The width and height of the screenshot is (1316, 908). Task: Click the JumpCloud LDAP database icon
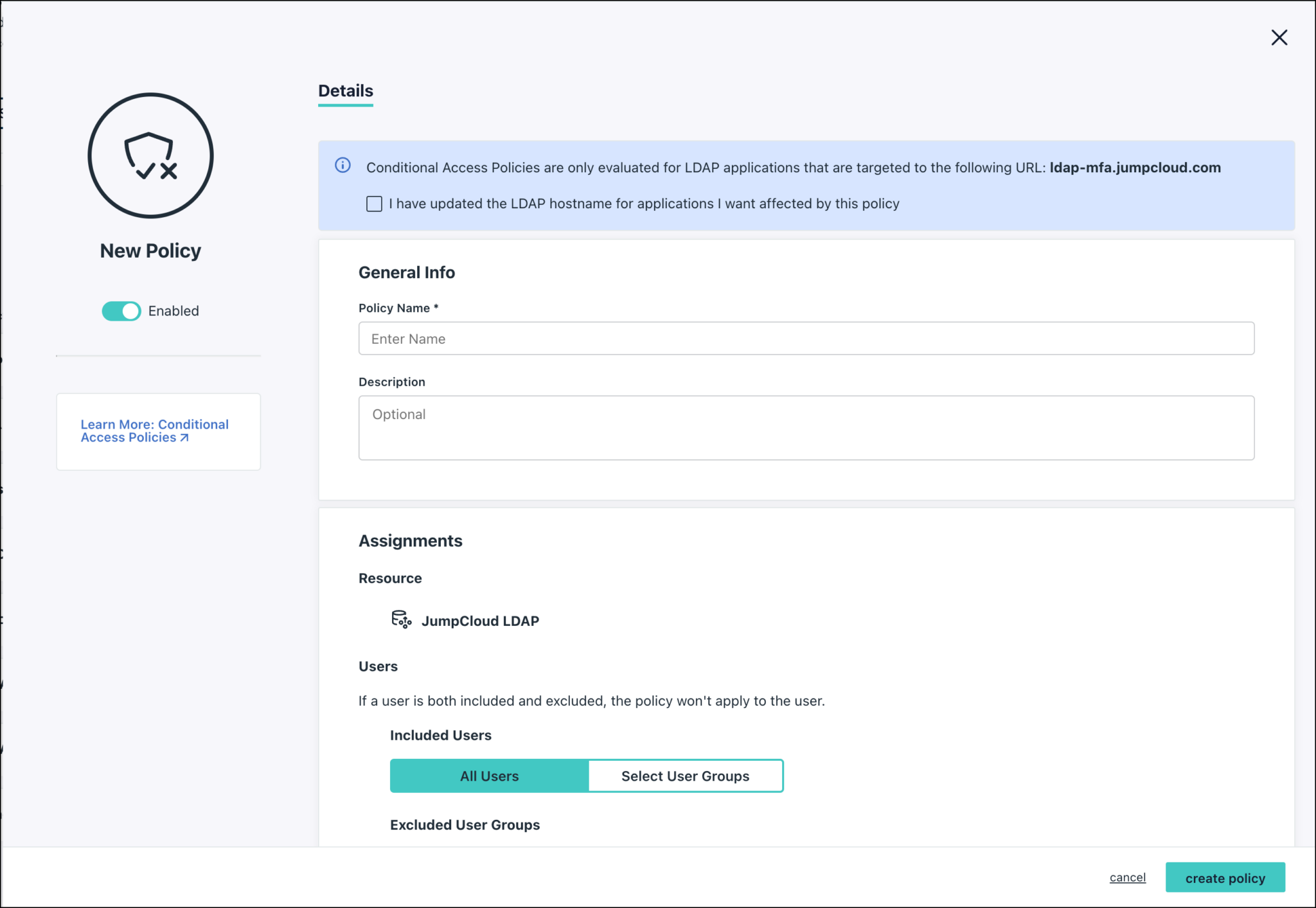pyautogui.click(x=401, y=619)
